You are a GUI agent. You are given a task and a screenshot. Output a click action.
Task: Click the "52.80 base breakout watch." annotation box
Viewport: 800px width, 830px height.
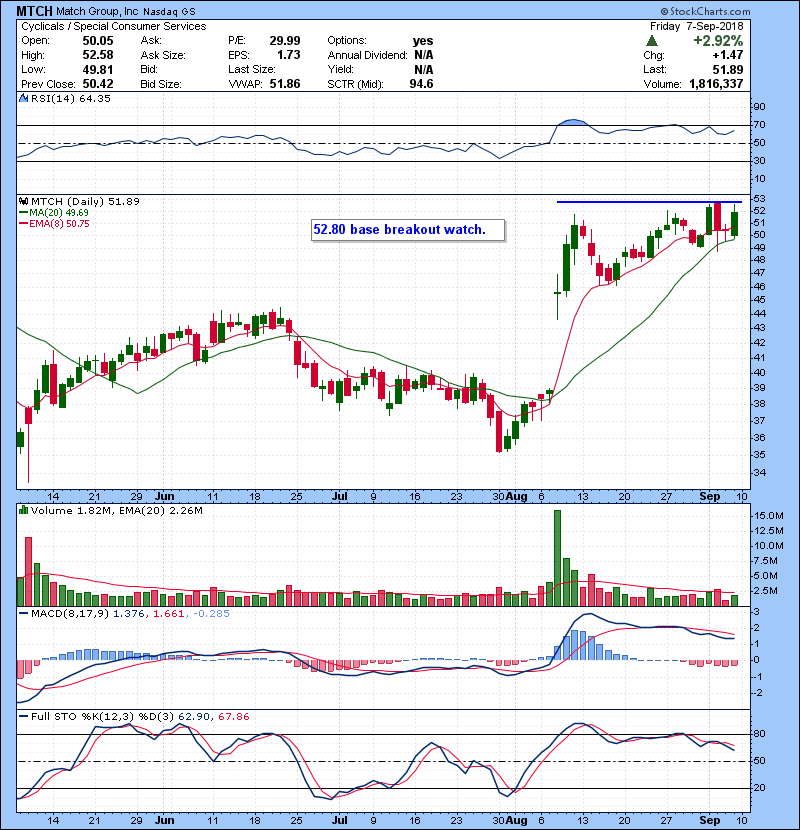click(408, 230)
